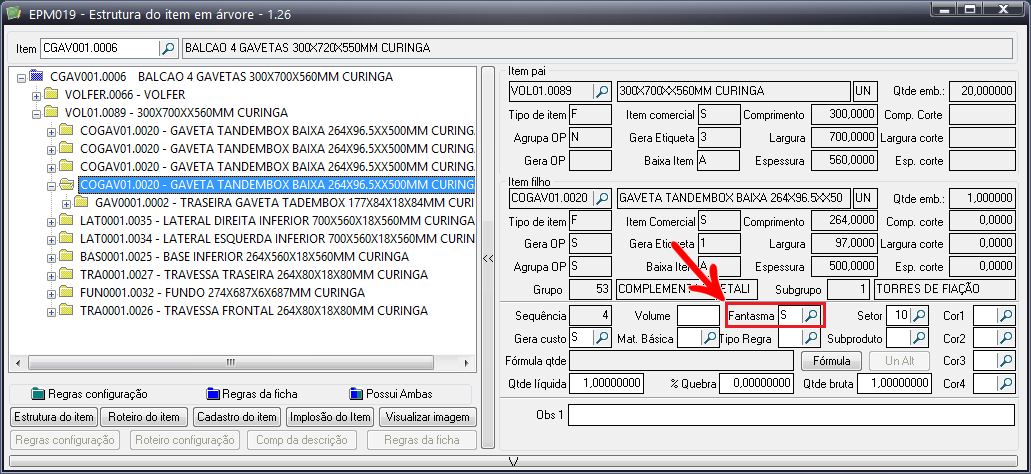This screenshot has height=474, width=1031.
Task: Open lookup for Item filho code COGAV01.0020
Action: coord(602,198)
